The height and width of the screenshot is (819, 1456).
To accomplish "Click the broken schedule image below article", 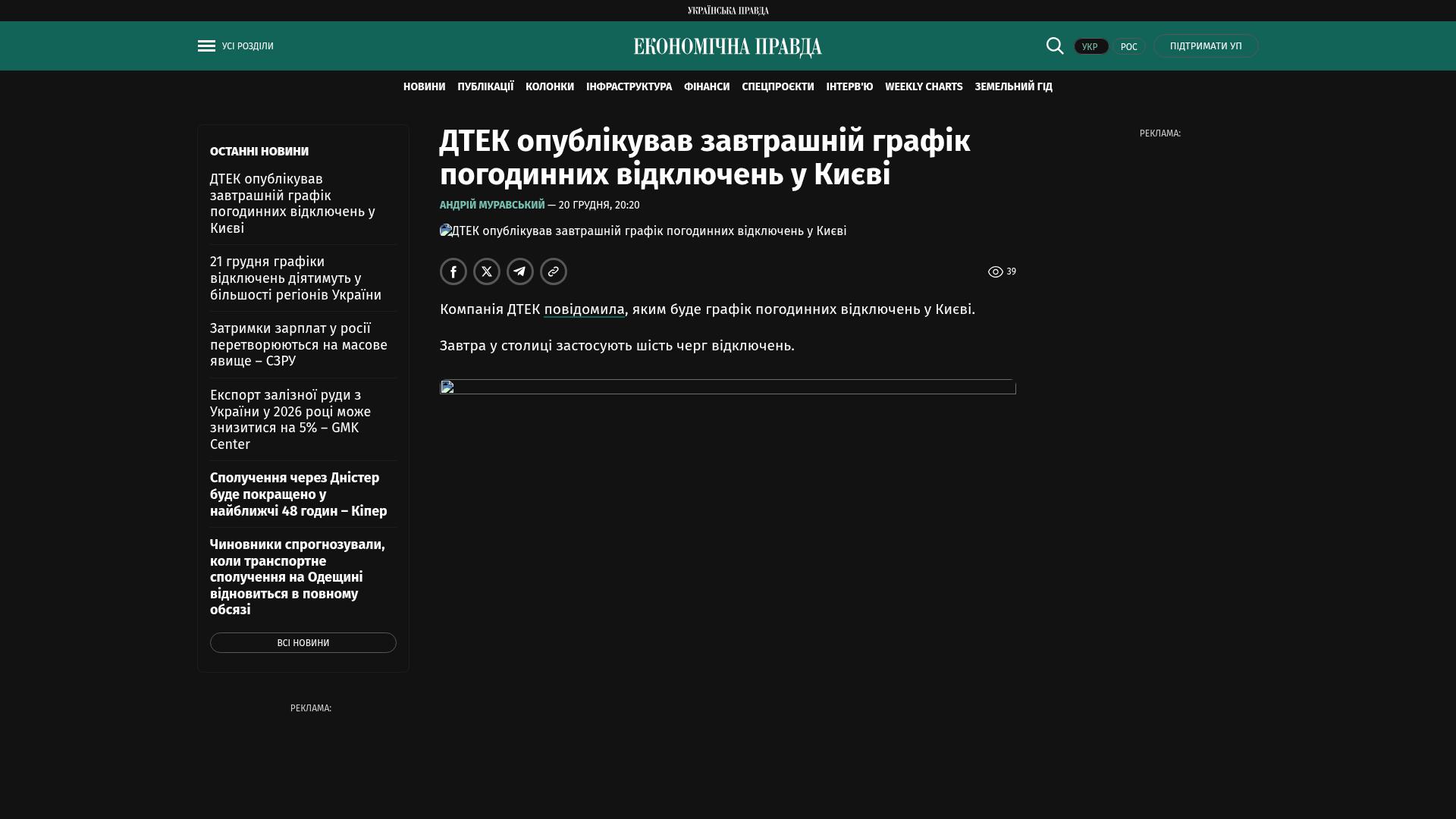I will pos(727,387).
